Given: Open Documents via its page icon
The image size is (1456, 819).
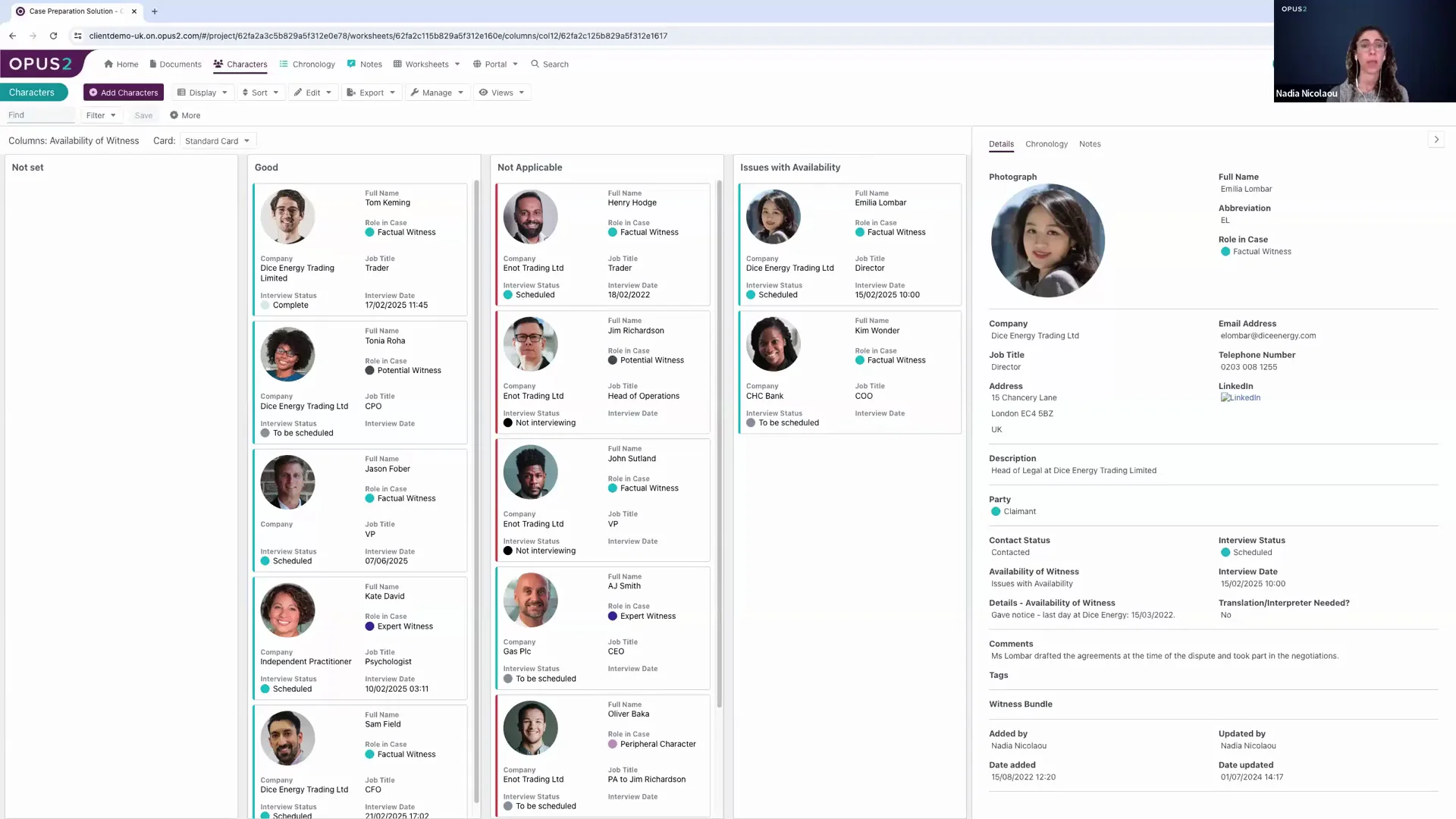Looking at the screenshot, I should (x=153, y=64).
